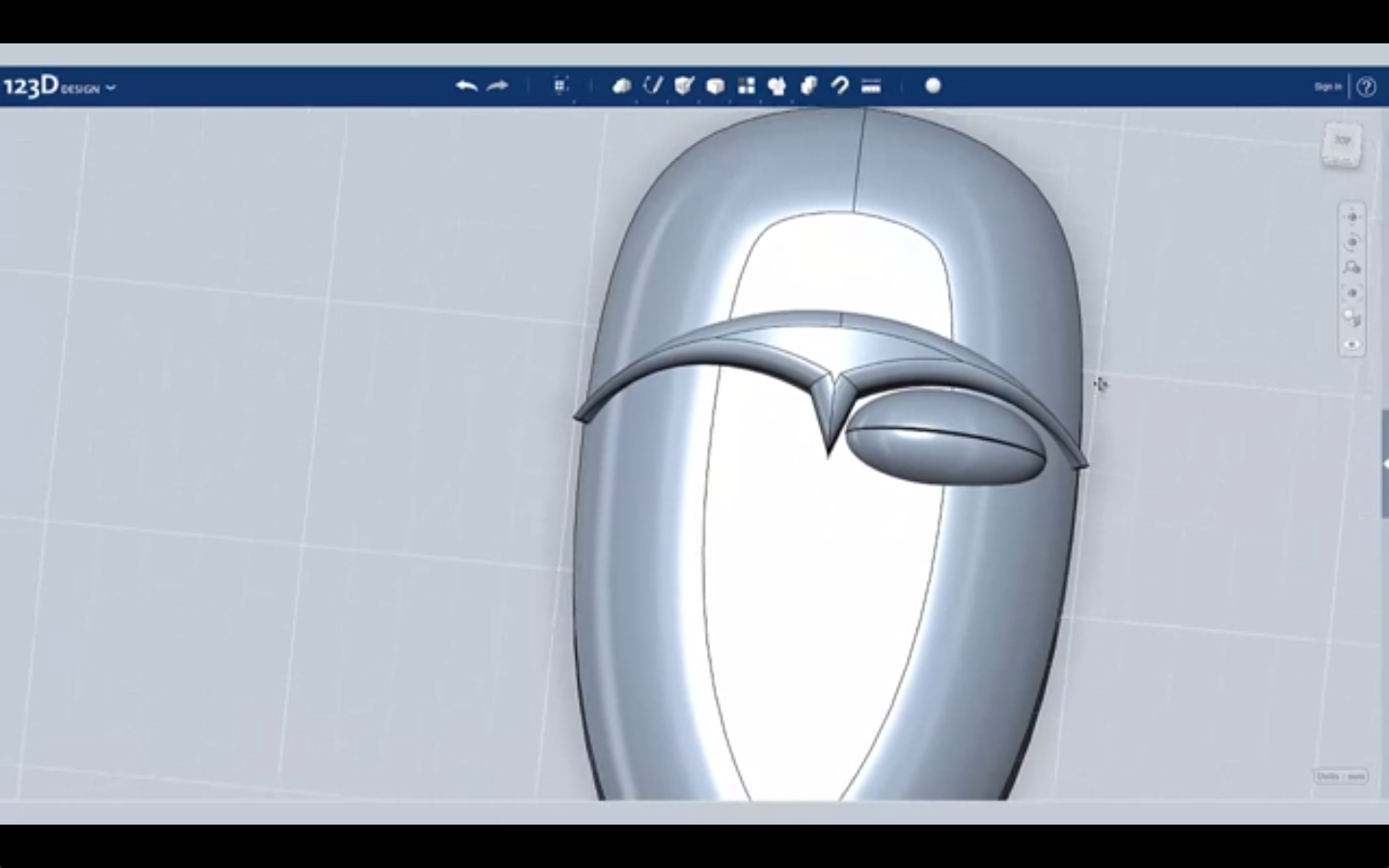This screenshot has height=868, width=1389.
Task: Open the Pattern tools menu
Action: tap(747, 86)
